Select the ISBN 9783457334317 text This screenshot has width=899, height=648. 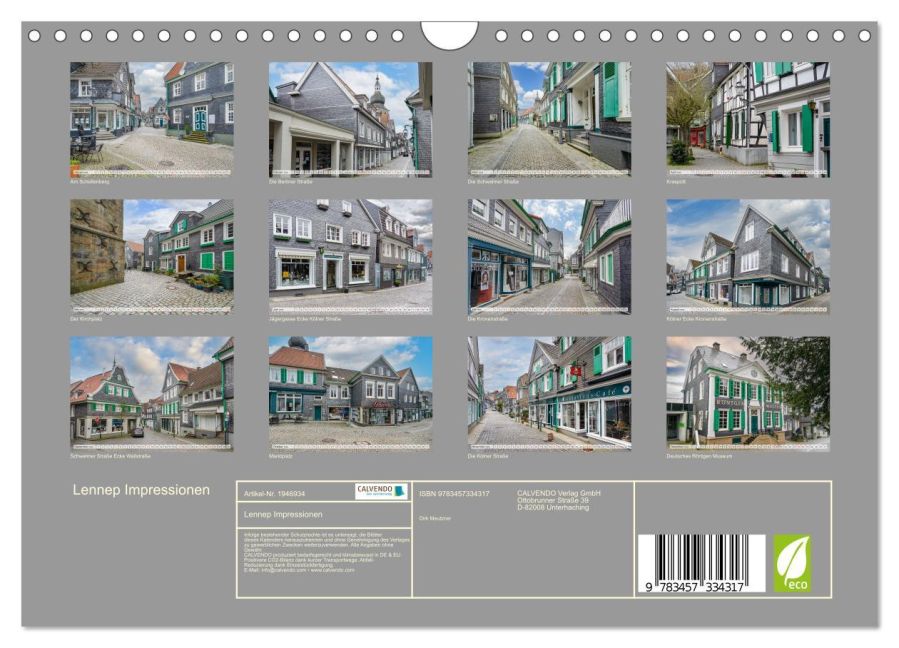(454, 494)
